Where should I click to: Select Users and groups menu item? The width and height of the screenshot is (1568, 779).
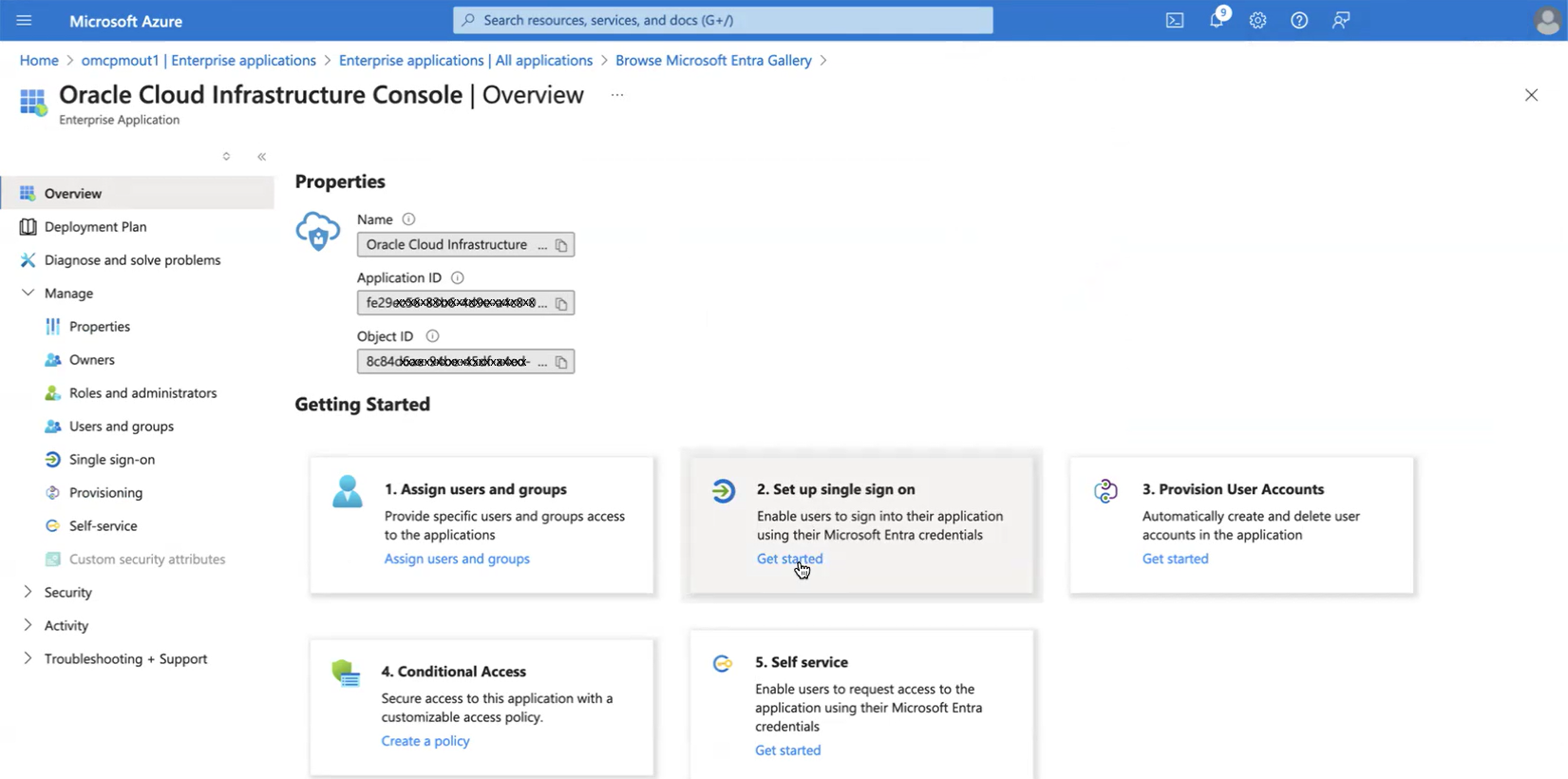121,426
